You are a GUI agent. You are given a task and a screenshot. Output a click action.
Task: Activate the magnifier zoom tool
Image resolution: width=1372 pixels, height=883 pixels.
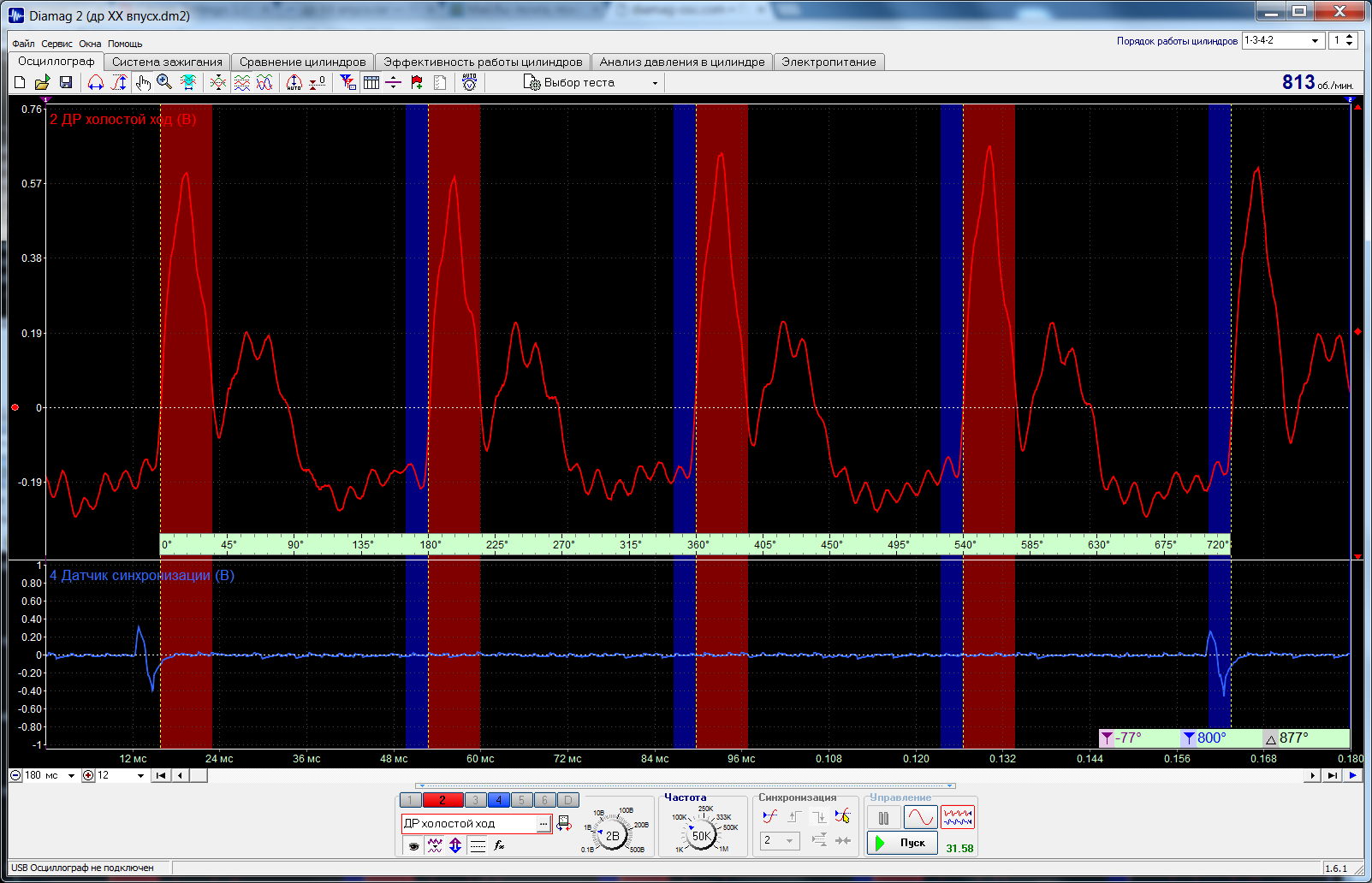click(x=164, y=82)
